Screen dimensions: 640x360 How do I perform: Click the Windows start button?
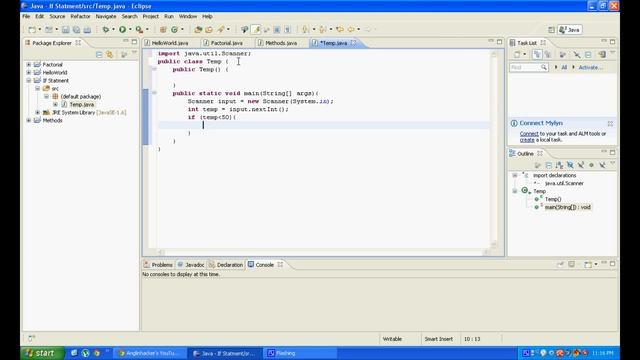click(x=42, y=353)
